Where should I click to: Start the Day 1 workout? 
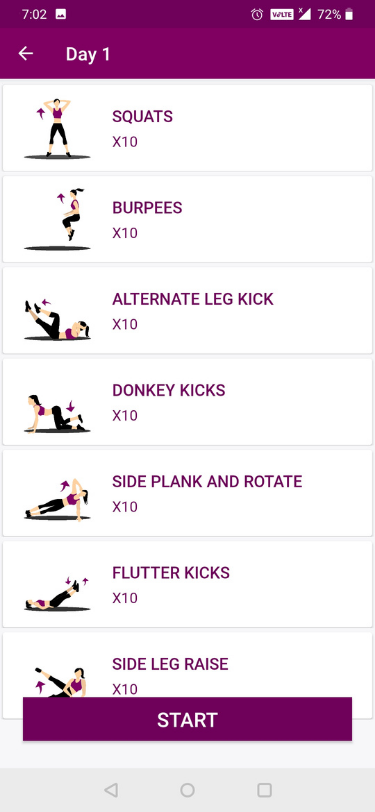(x=188, y=719)
